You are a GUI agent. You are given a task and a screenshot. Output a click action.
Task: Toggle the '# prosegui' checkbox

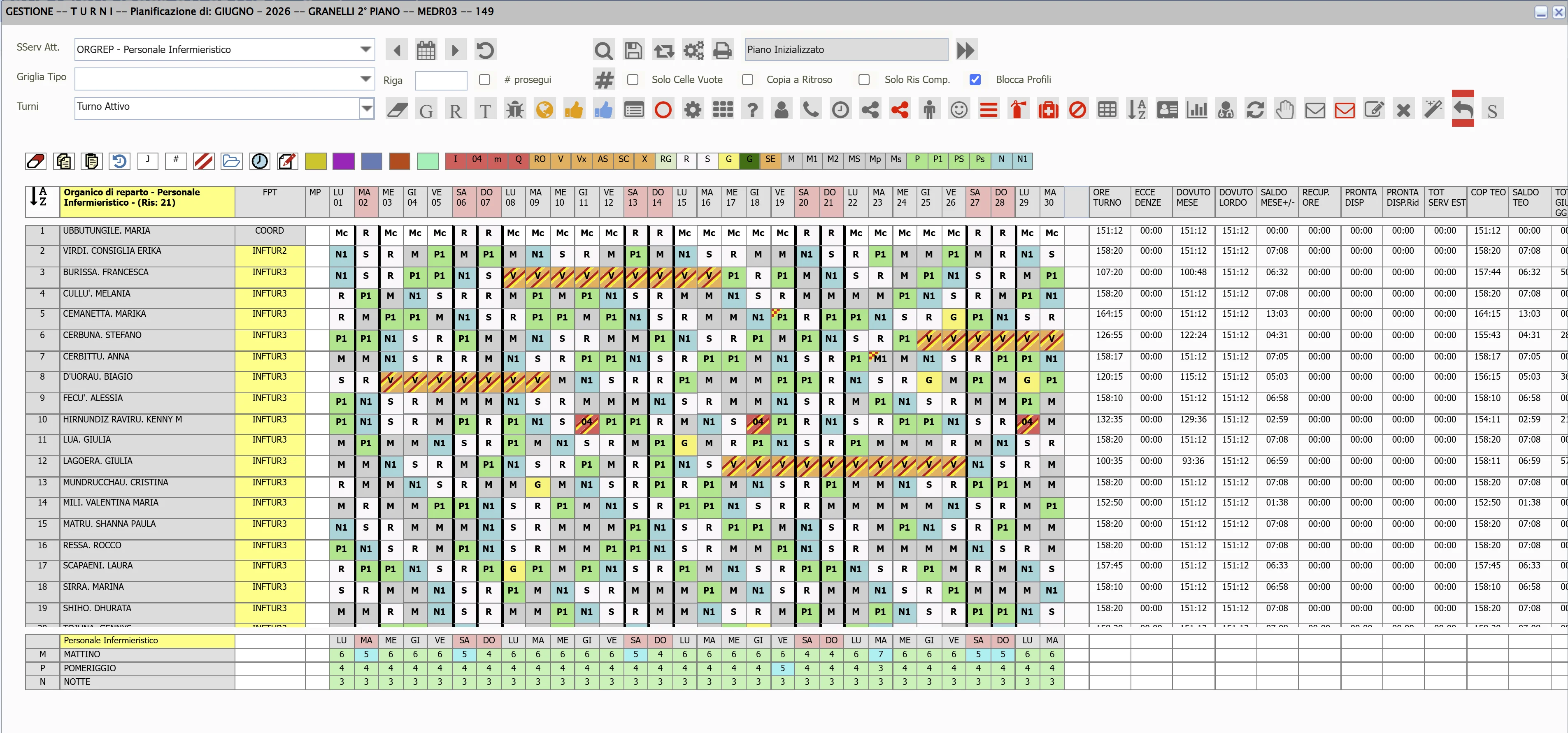pyautogui.click(x=484, y=80)
